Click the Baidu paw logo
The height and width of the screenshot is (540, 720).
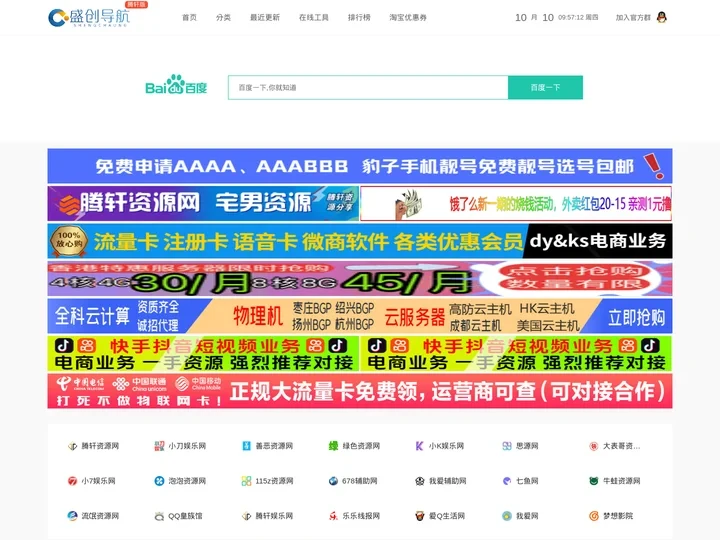pos(176,84)
